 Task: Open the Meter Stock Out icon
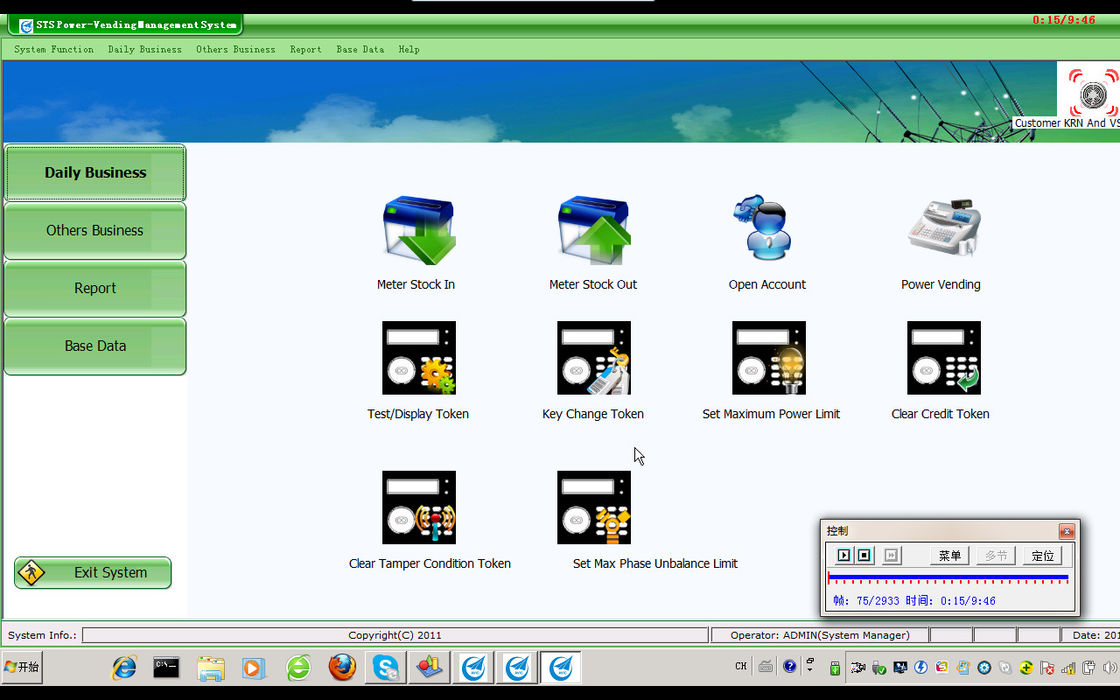pyautogui.click(x=593, y=231)
